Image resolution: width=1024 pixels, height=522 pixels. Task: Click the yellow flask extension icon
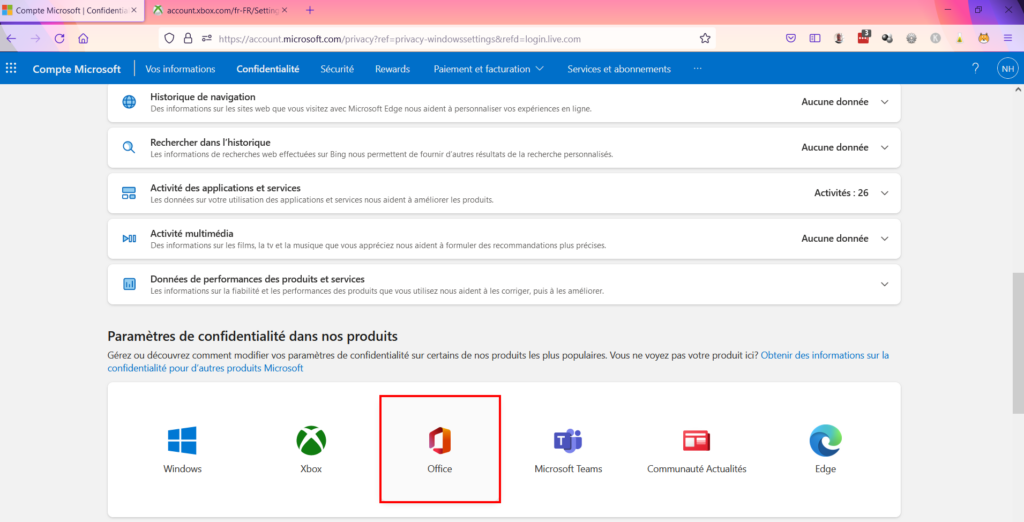click(959, 39)
